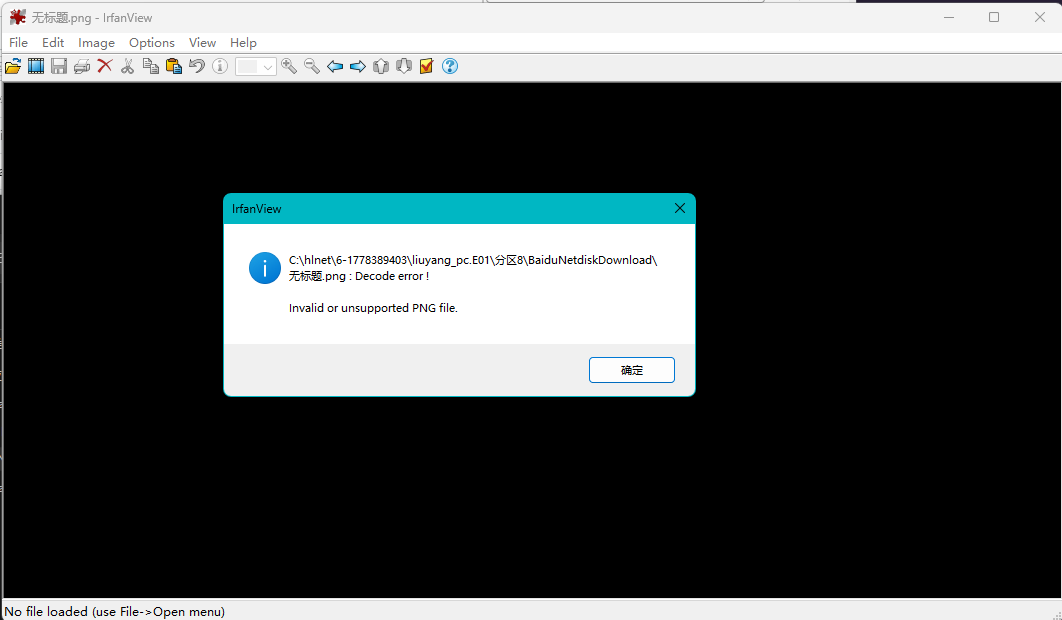Click the Zoom In magnifier icon
Image resolution: width=1062 pixels, height=620 pixels.
click(x=289, y=66)
